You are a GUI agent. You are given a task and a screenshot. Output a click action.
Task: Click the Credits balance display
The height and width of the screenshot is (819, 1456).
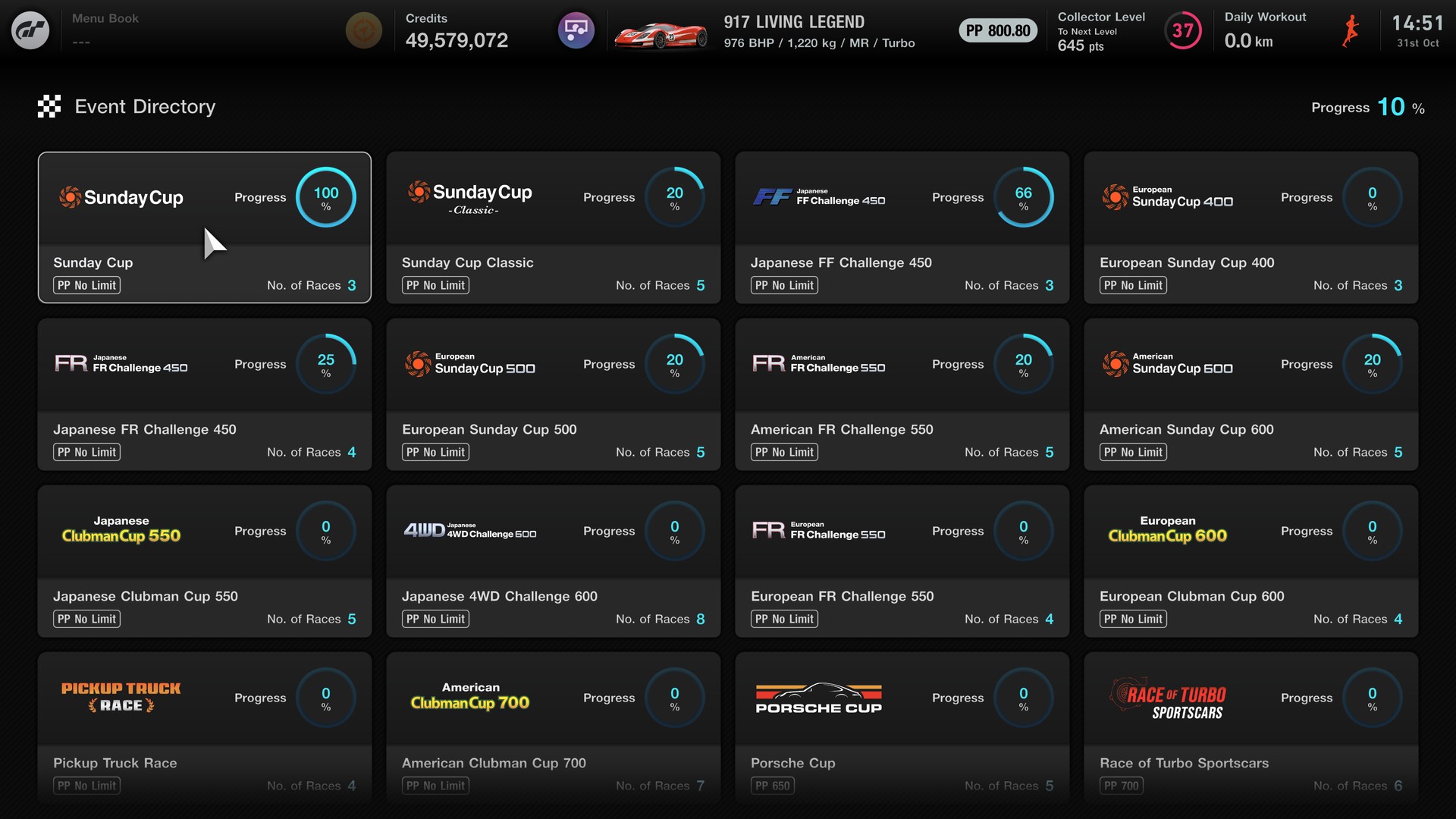point(456,31)
